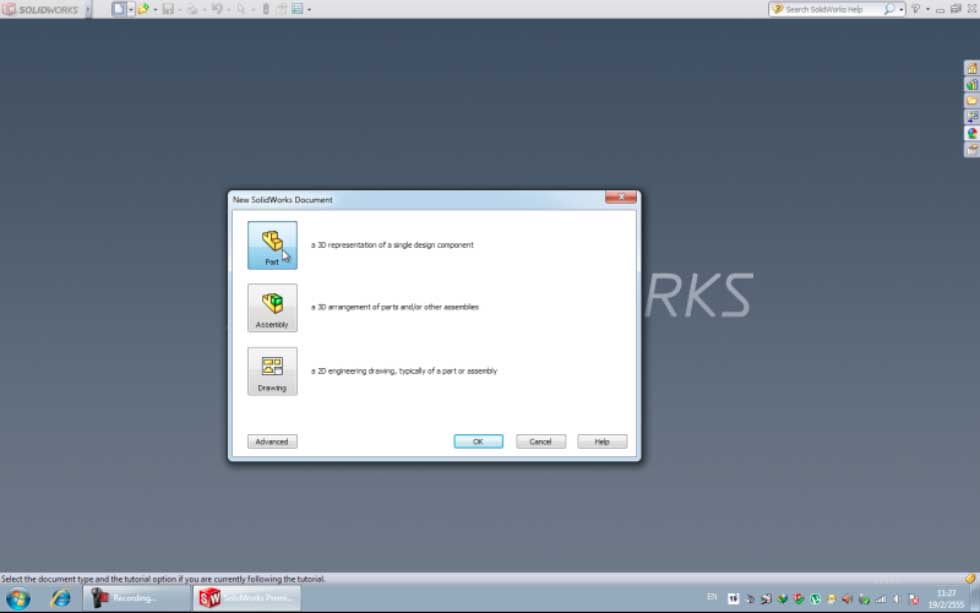
Task: Click the Print toolbar icon
Action: point(192,9)
